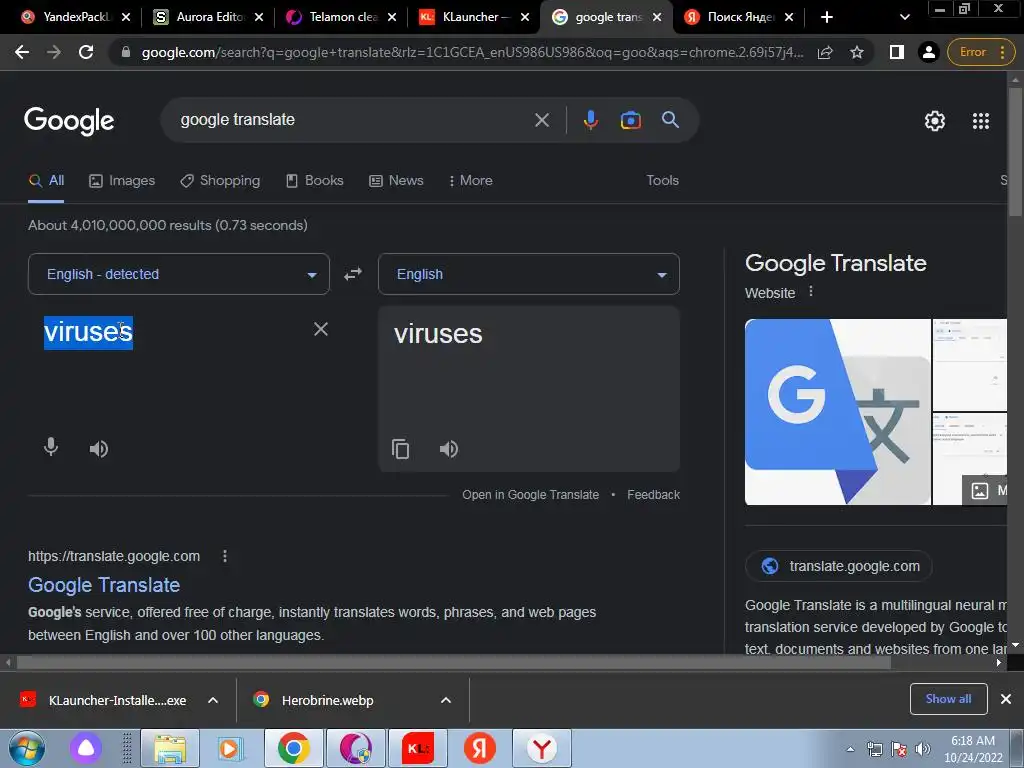This screenshot has height=768, width=1024.
Task: Reload the page
Action: (x=86, y=52)
